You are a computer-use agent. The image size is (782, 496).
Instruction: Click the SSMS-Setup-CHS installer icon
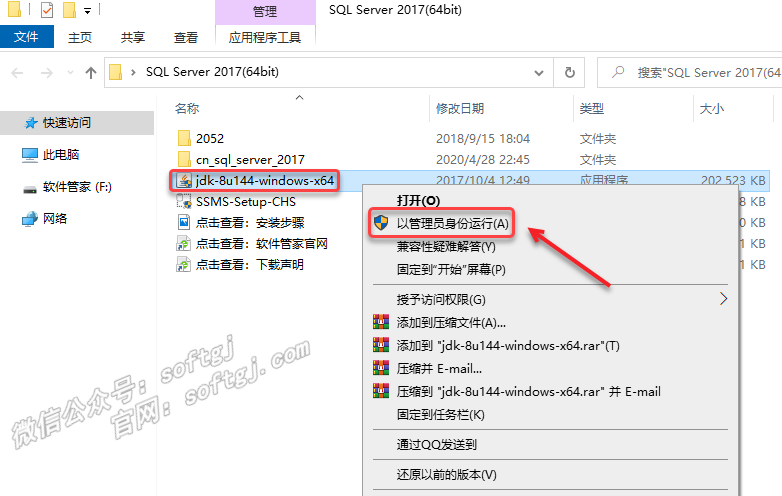click(184, 202)
